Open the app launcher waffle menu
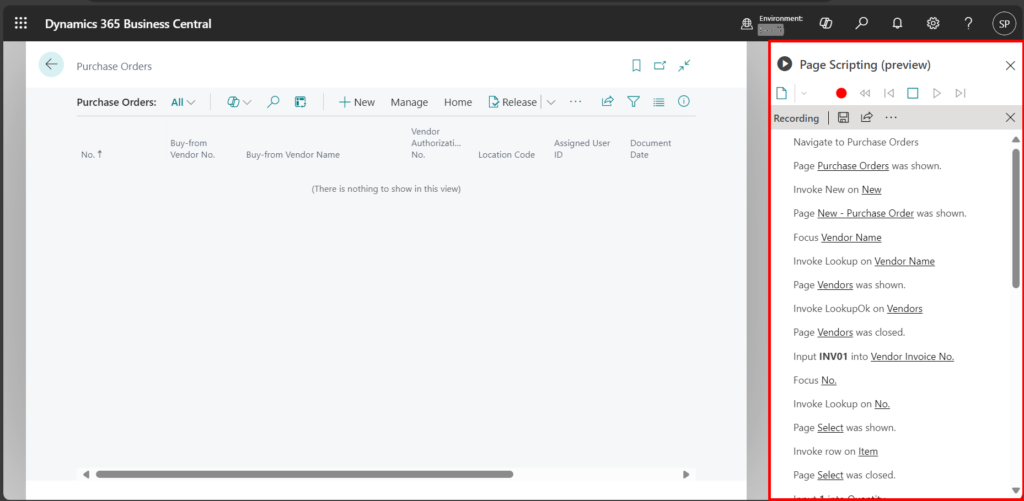Image resolution: width=1024 pixels, height=501 pixels. coord(21,24)
